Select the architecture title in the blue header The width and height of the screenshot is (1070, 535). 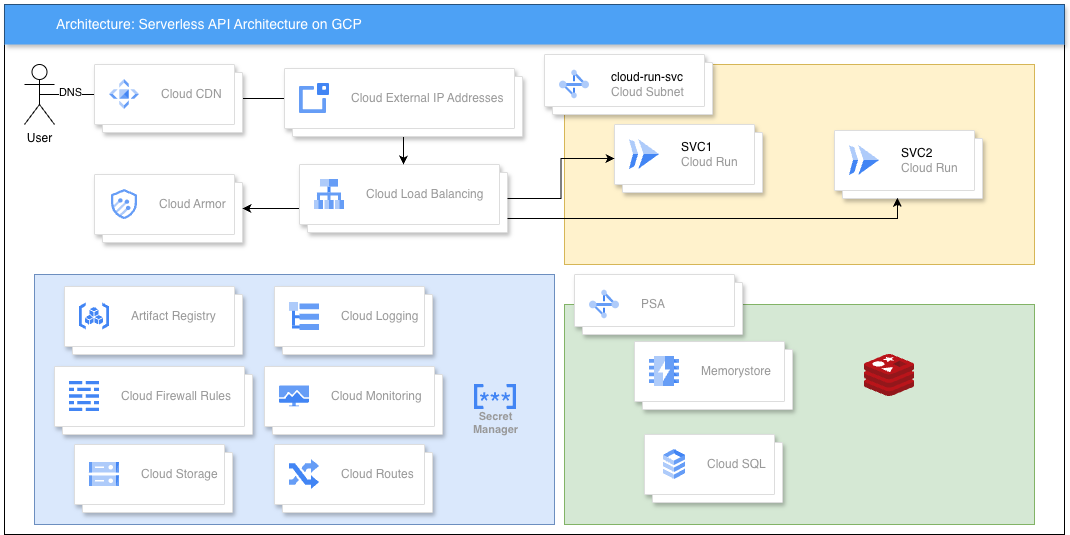(x=209, y=25)
